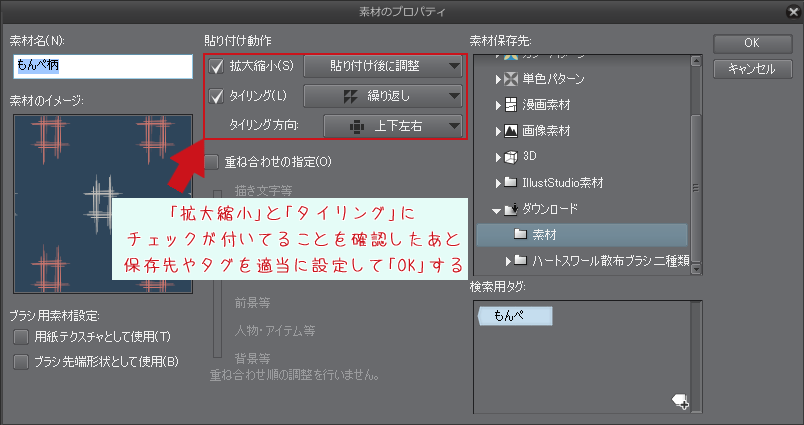Image resolution: width=804 pixels, height=425 pixels.
Task: Enable 用紙テクスチャとして使用(T) checkbox
Action: [21, 337]
